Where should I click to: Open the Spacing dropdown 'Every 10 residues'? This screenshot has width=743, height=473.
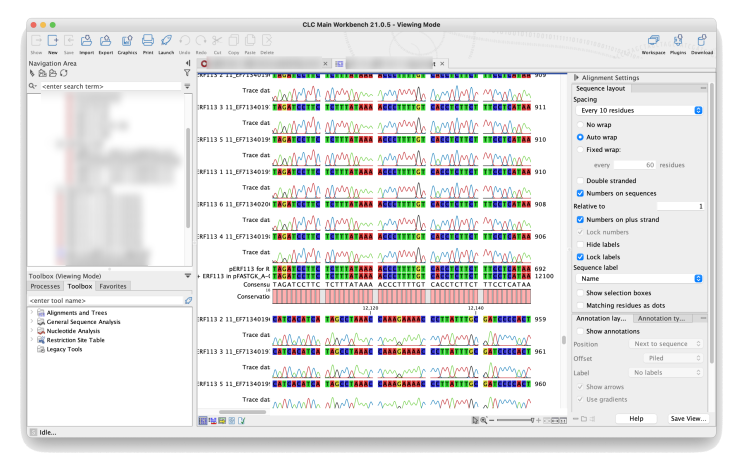(x=639, y=110)
